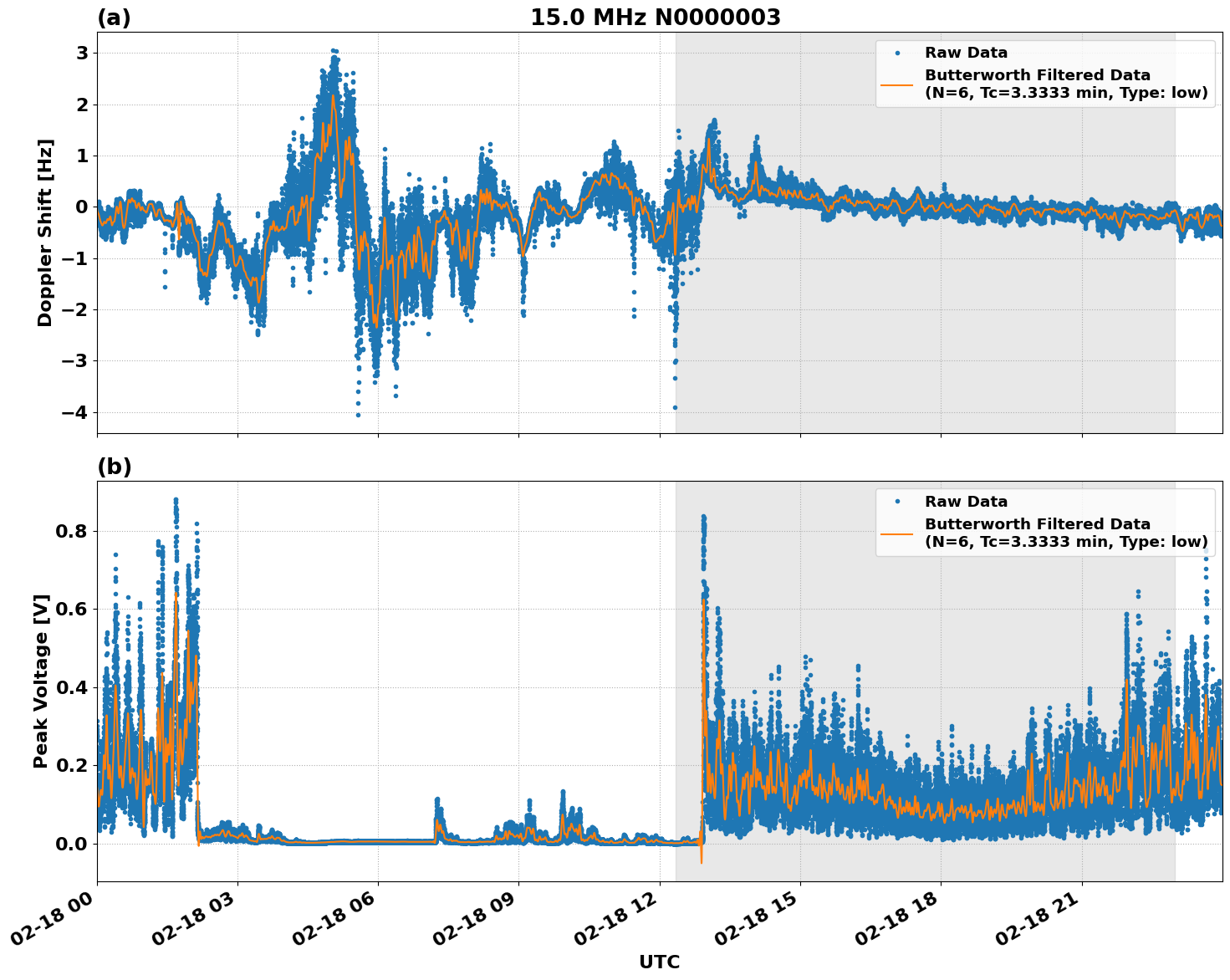Image resolution: width=1230 pixels, height=980 pixels.
Task: Click blue Raw Data marker in top legend
Action: pos(896,53)
